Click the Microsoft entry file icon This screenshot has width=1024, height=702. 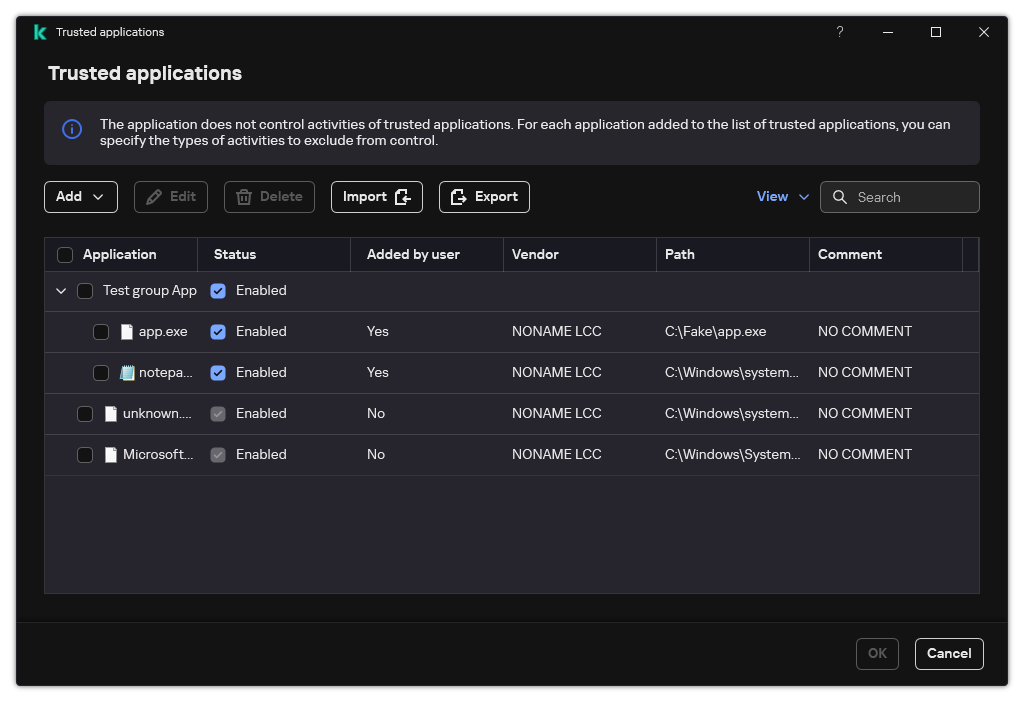point(111,455)
